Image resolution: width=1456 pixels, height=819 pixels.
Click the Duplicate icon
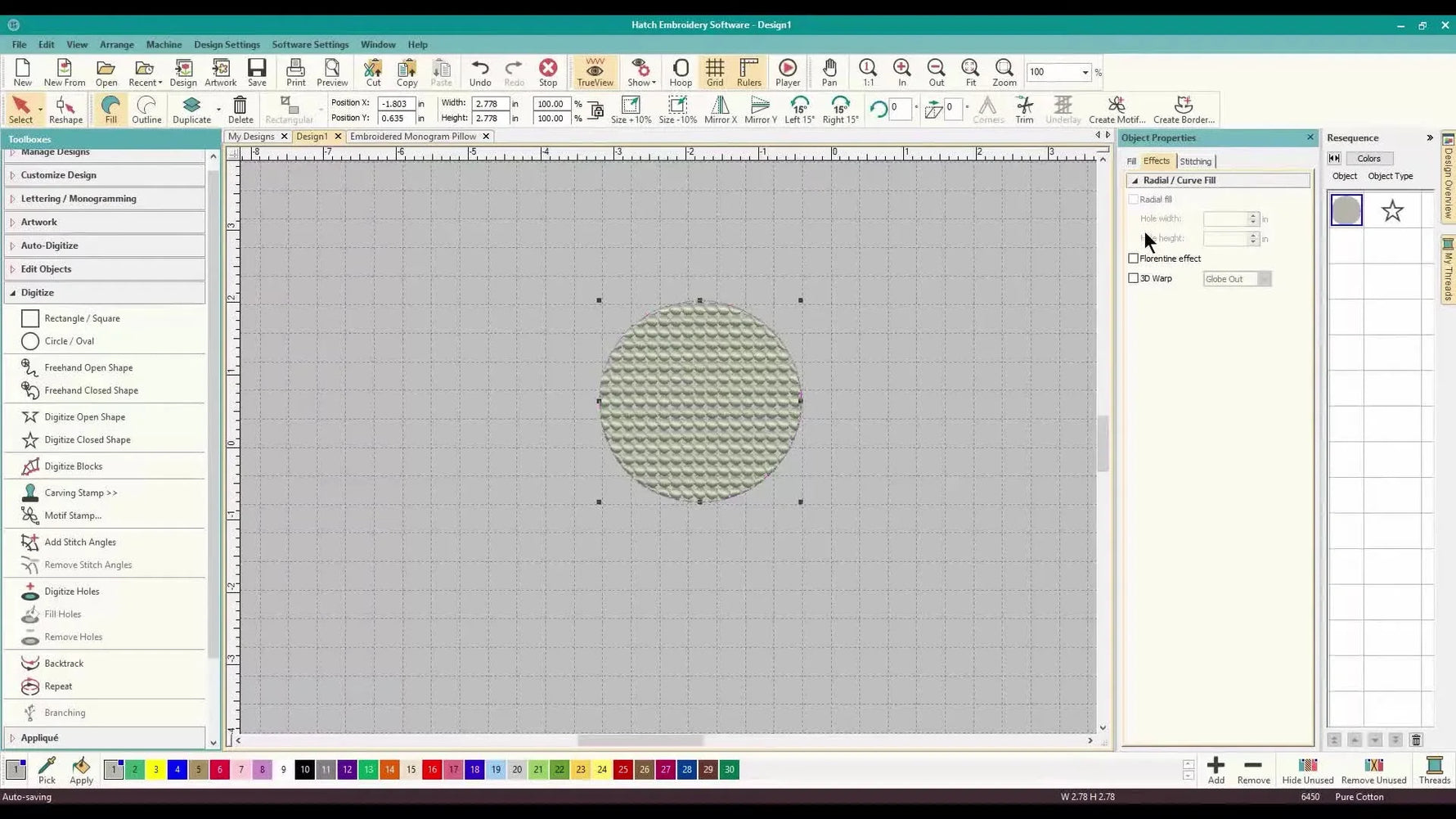coord(191,110)
